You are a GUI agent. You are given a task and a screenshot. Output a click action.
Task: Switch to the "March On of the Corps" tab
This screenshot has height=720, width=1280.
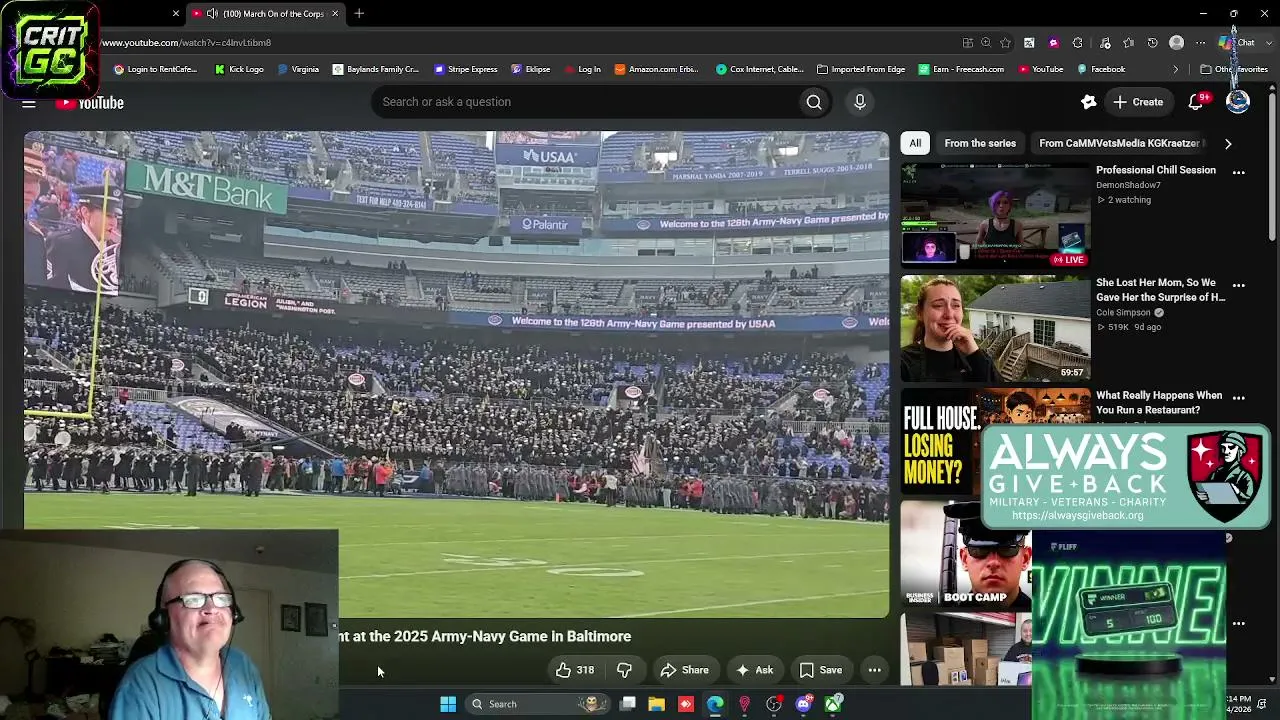tap(265, 14)
